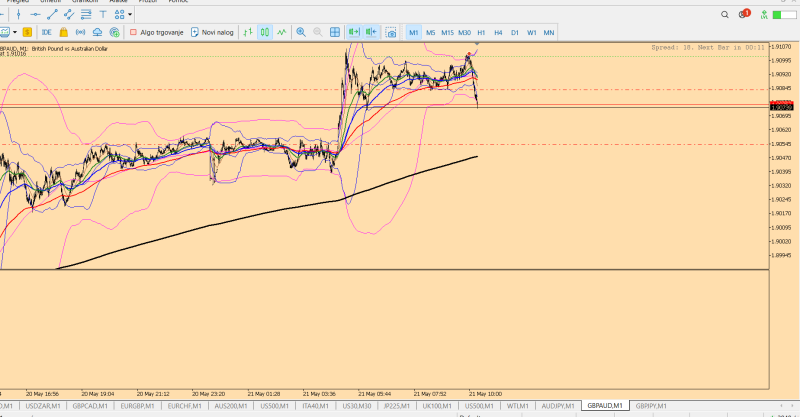Screen dimensions: 800x417
Task: Select the H1 timeframe
Action: tap(481, 32)
